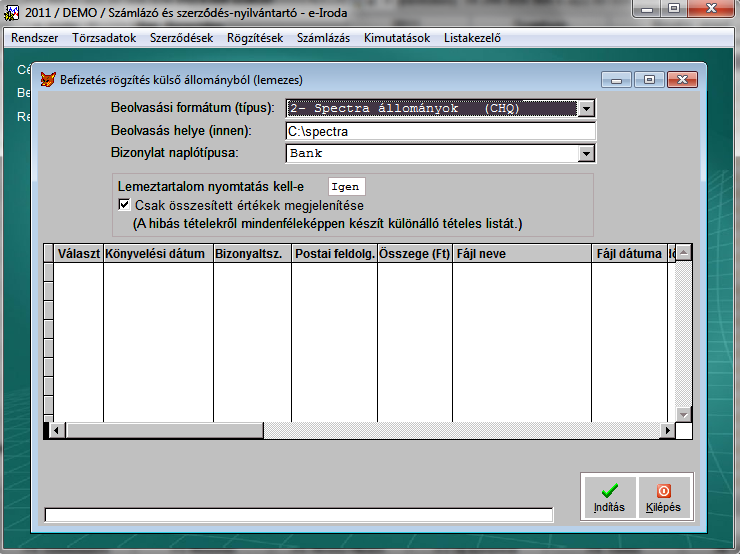The width and height of the screenshot is (740, 554).
Task: Open the Törzsadatok menu
Action: (104, 38)
